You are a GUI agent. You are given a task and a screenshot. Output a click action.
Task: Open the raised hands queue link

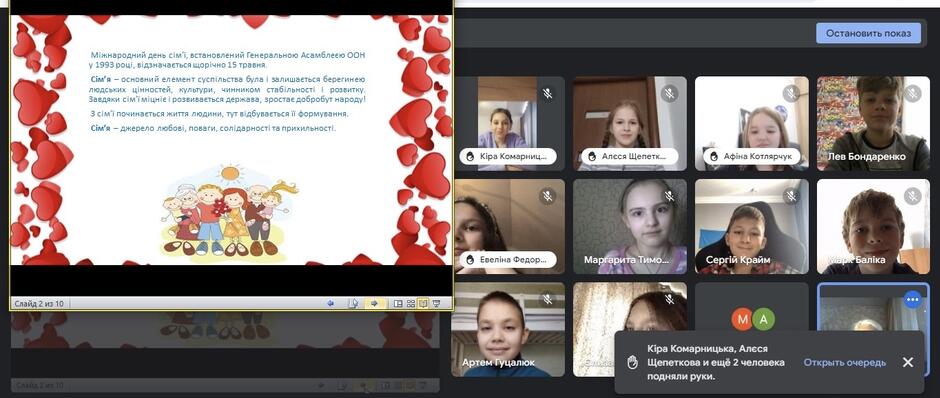[x=845, y=363]
